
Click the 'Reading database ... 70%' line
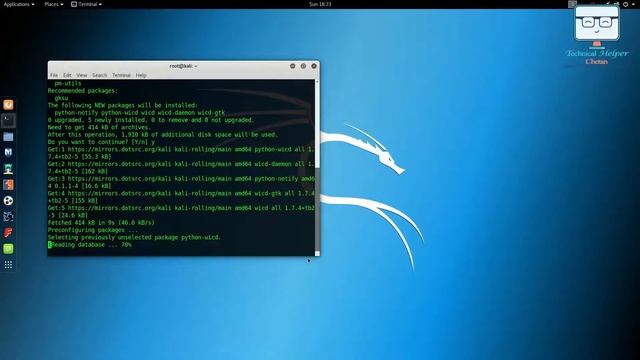pos(90,244)
